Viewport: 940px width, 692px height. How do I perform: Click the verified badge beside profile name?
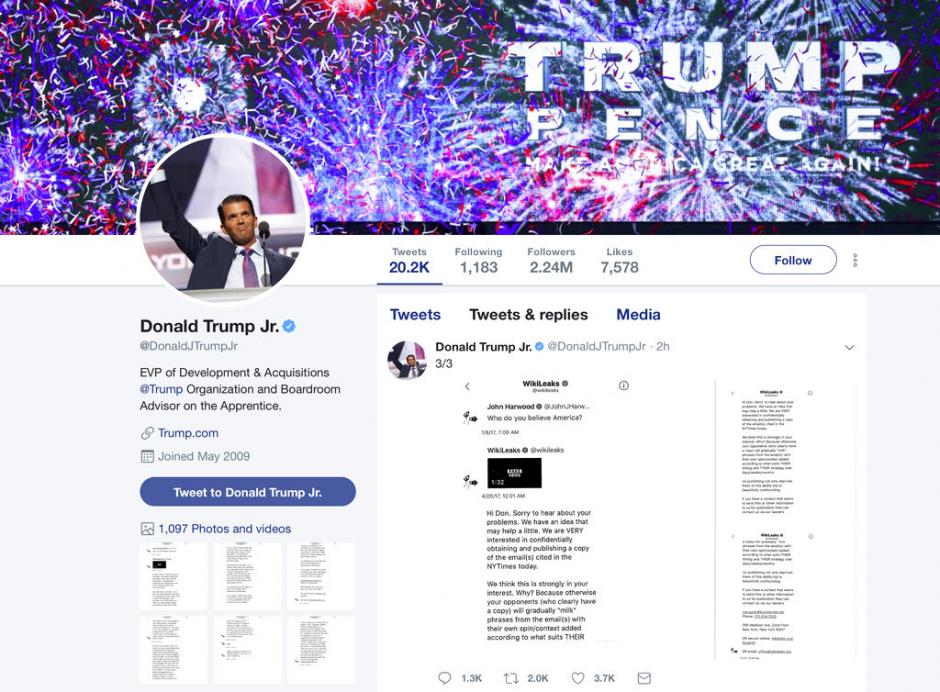(x=289, y=326)
